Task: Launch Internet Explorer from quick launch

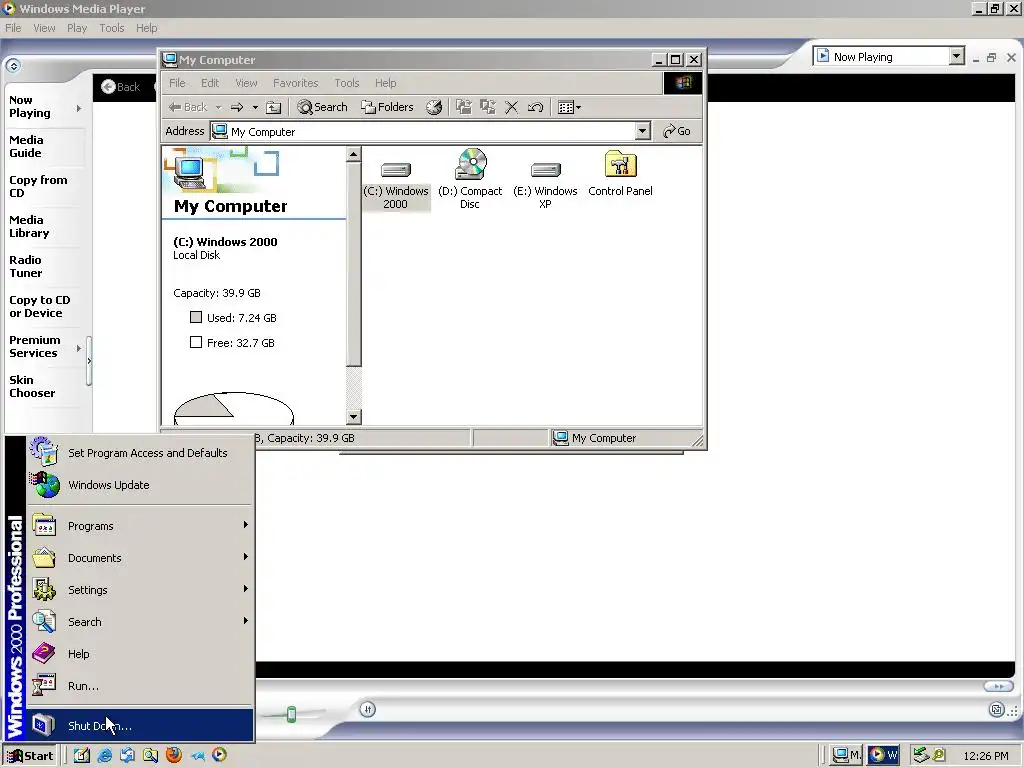Action: point(104,755)
